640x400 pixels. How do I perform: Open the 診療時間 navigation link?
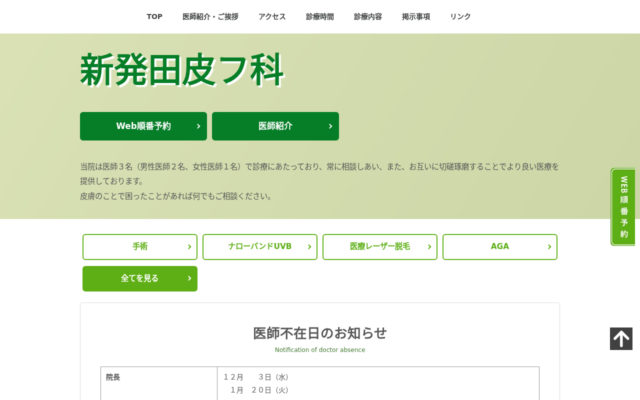(x=319, y=17)
